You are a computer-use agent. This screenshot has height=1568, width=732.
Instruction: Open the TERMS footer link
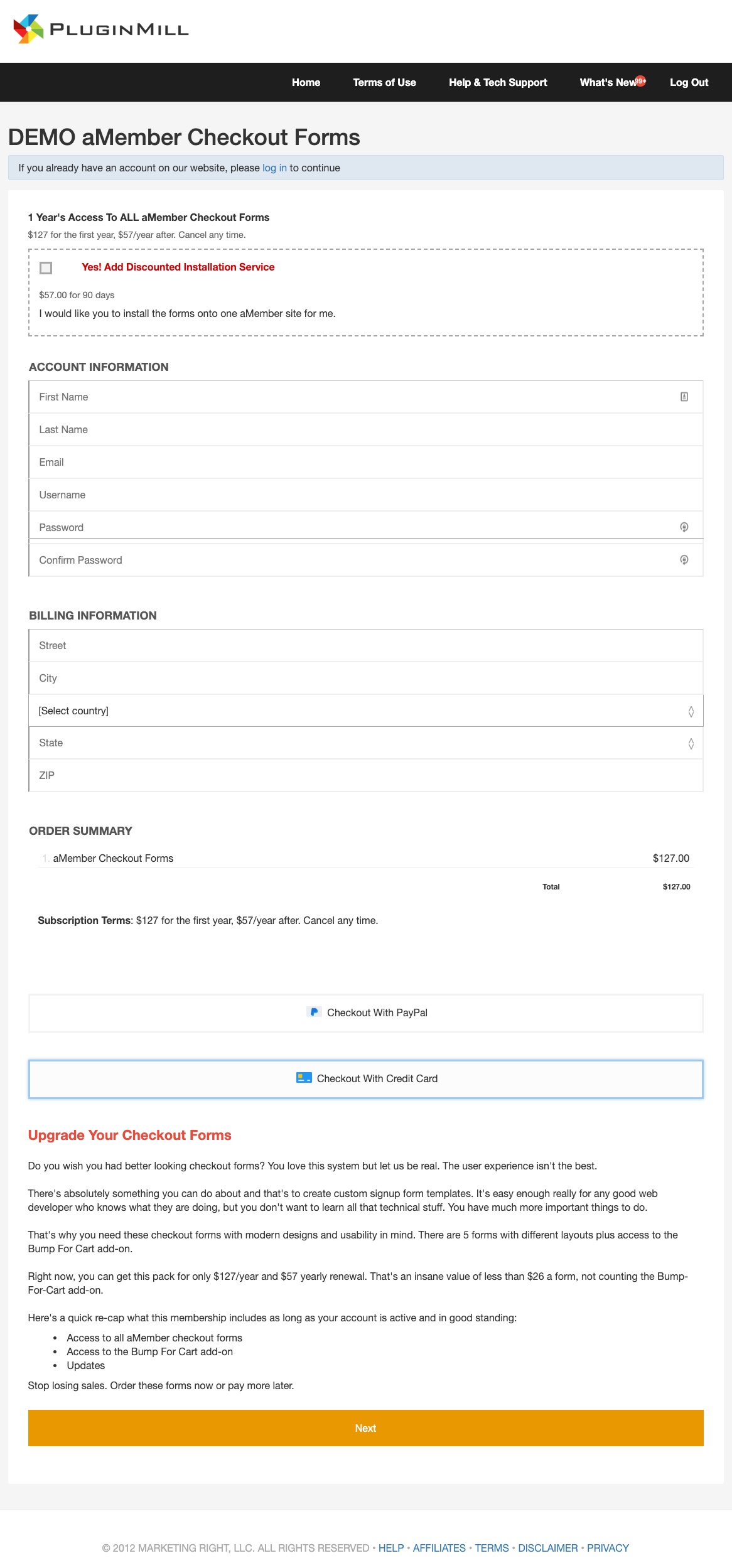point(492,1548)
